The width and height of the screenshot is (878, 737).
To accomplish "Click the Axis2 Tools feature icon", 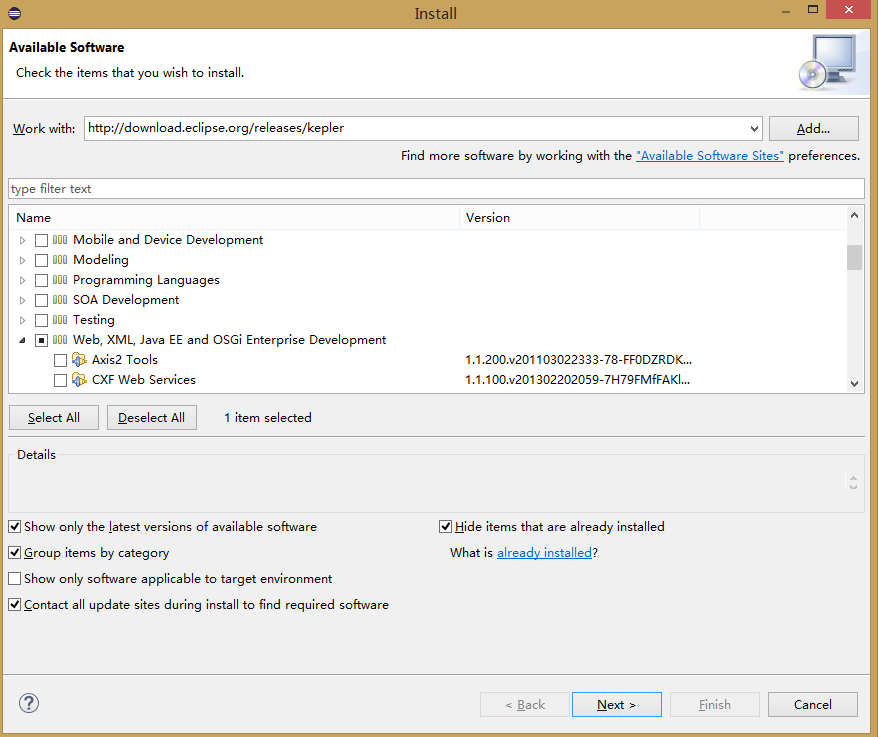I will (x=80, y=360).
